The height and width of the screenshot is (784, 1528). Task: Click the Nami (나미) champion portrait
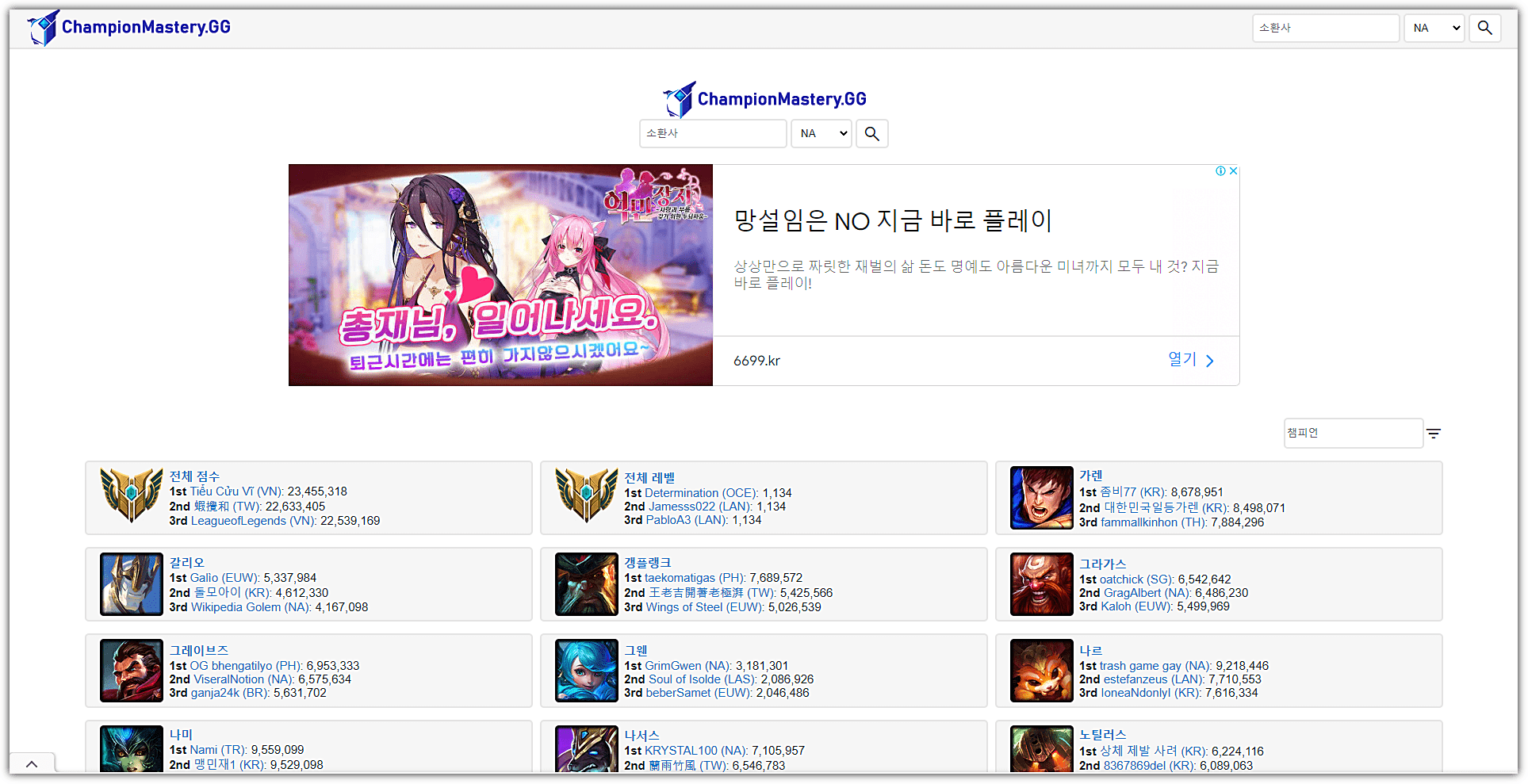[132, 749]
